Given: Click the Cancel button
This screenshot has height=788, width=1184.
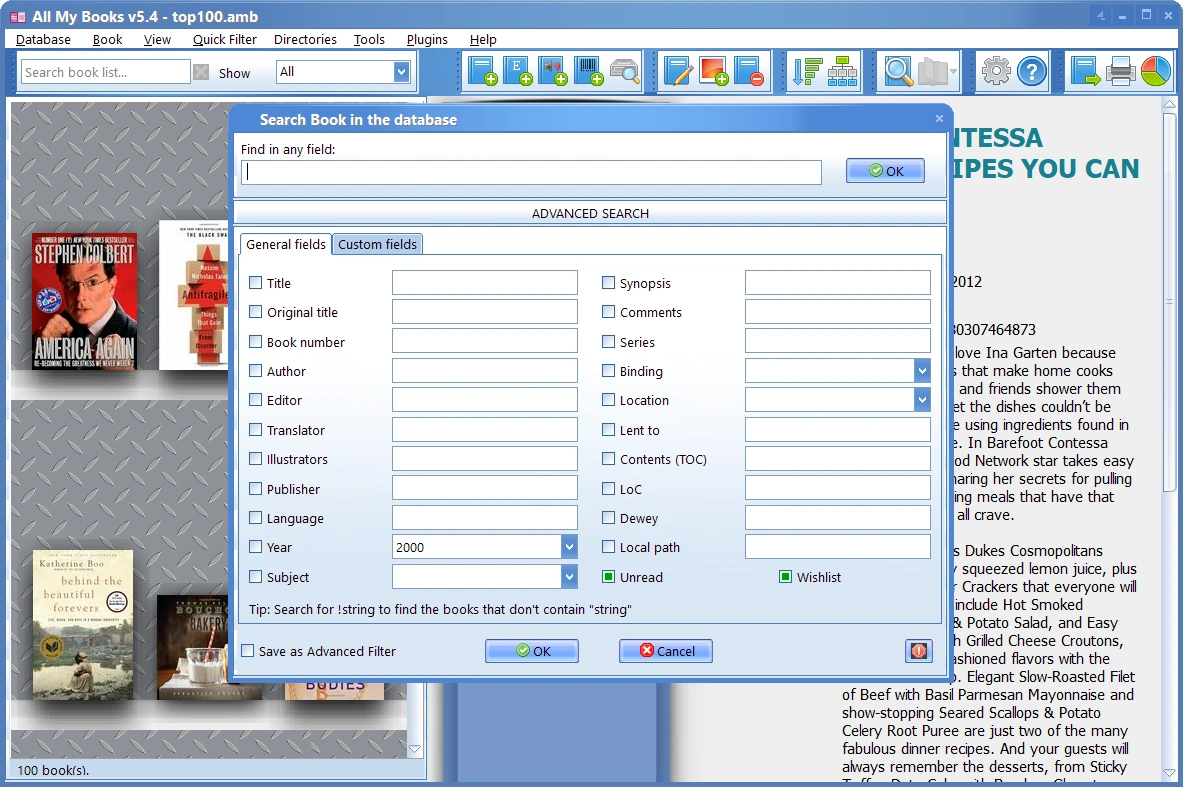Looking at the screenshot, I should [x=665, y=651].
